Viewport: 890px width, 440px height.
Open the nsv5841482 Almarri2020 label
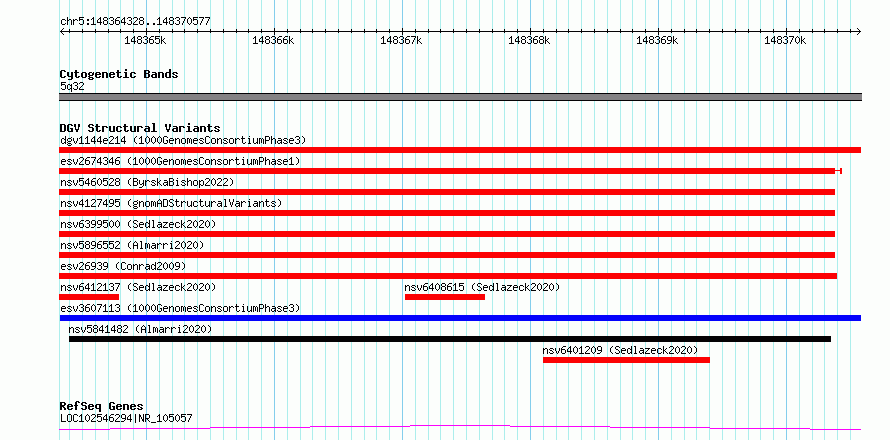pyautogui.click(x=140, y=329)
